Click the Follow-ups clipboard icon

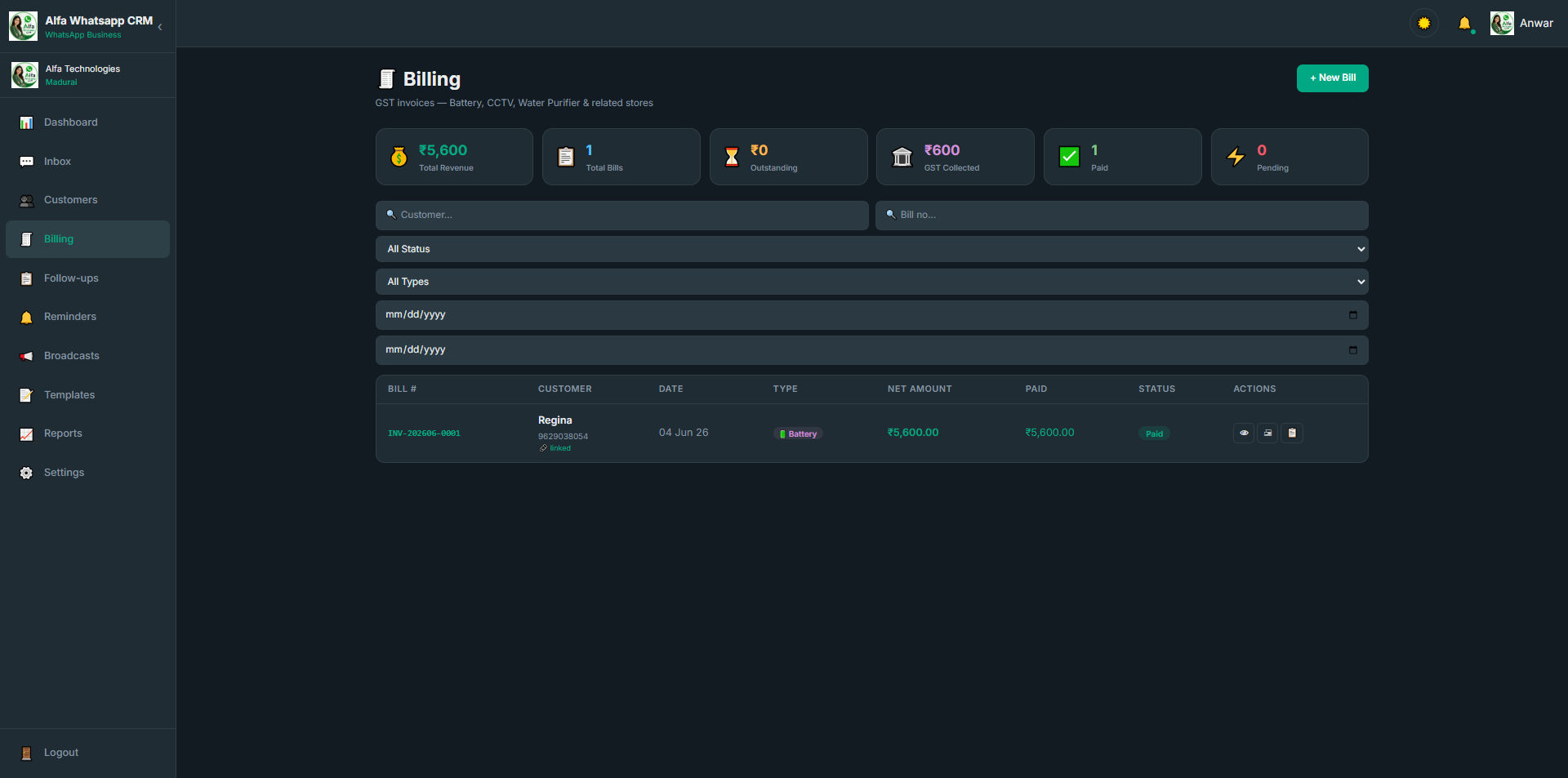26,278
